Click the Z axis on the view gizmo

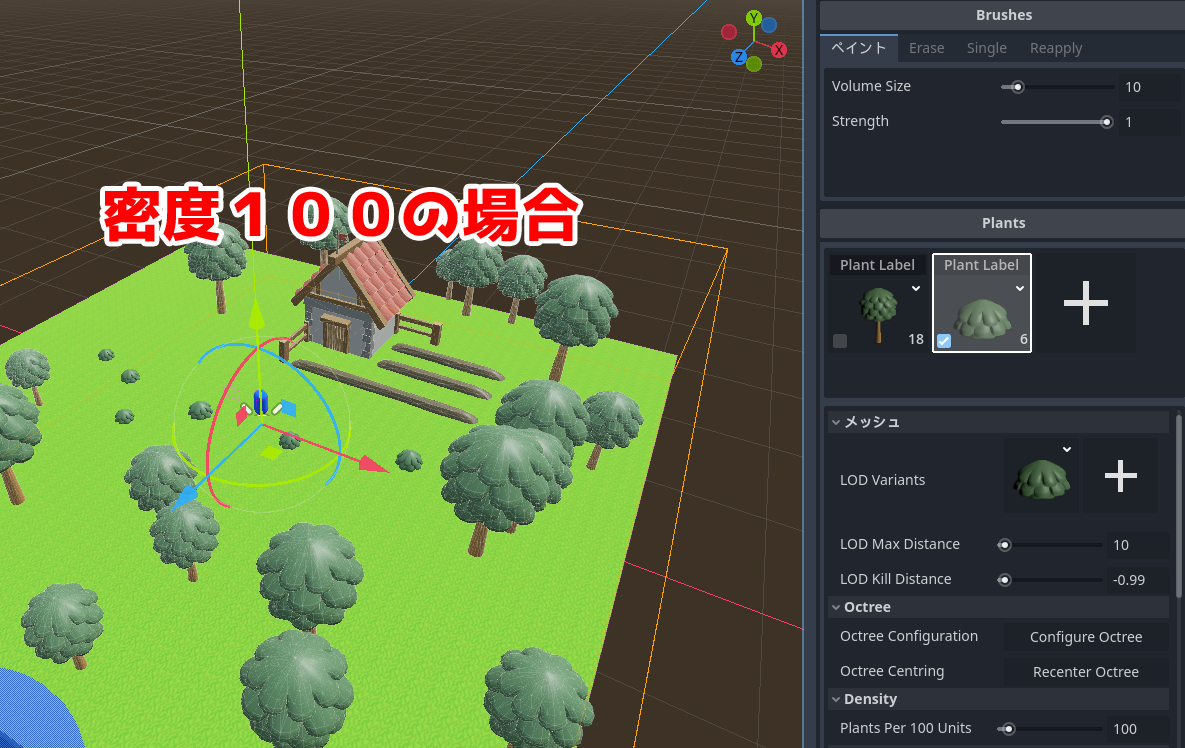click(x=738, y=57)
